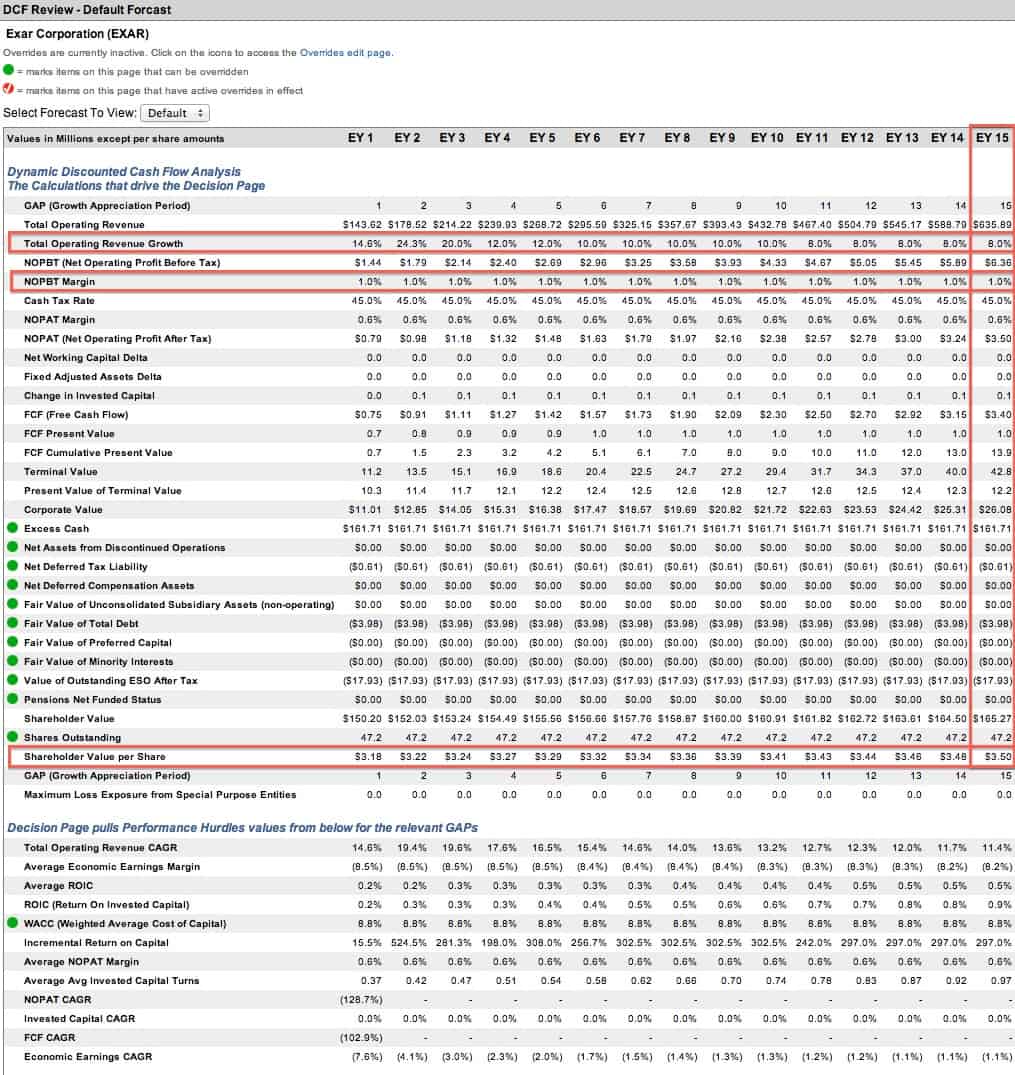Click the Shareholder Value per Share row label
This screenshot has height=1075, width=1015.
(x=95, y=757)
